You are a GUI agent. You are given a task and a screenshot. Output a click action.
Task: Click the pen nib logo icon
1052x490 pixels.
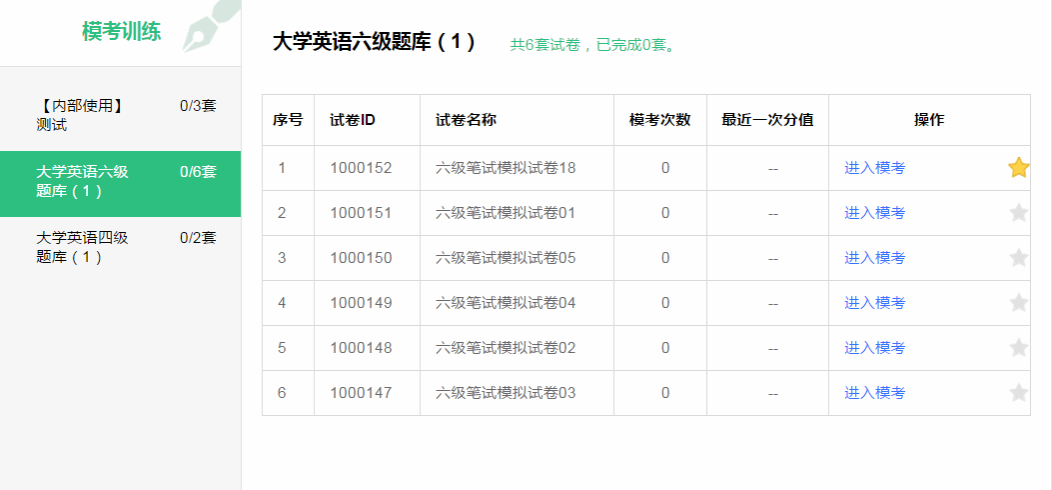210,27
